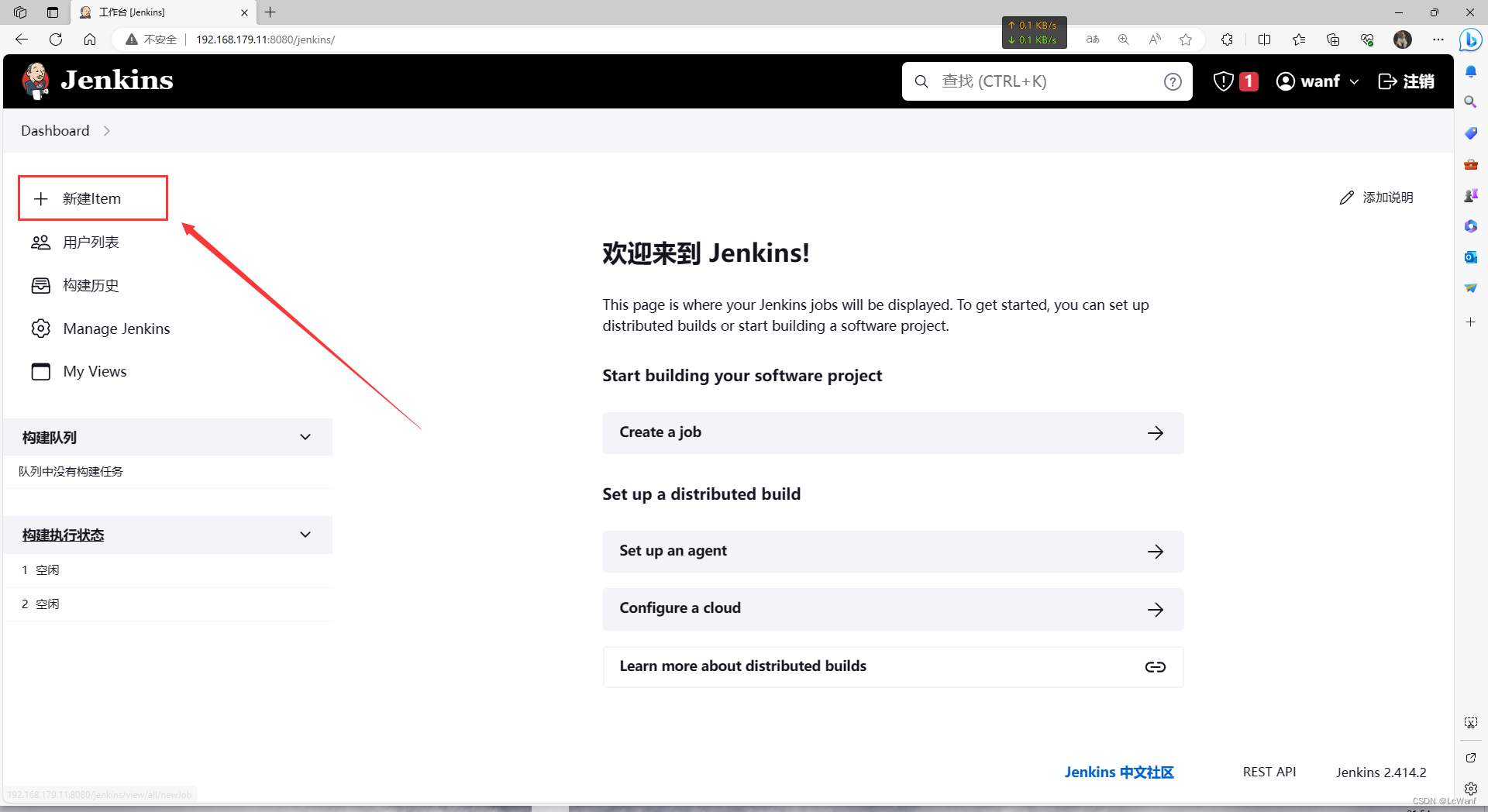This screenshot has width=1488, height=812.
Task: Open Learn more about distributed builds
Action: (x=893, y=667)
